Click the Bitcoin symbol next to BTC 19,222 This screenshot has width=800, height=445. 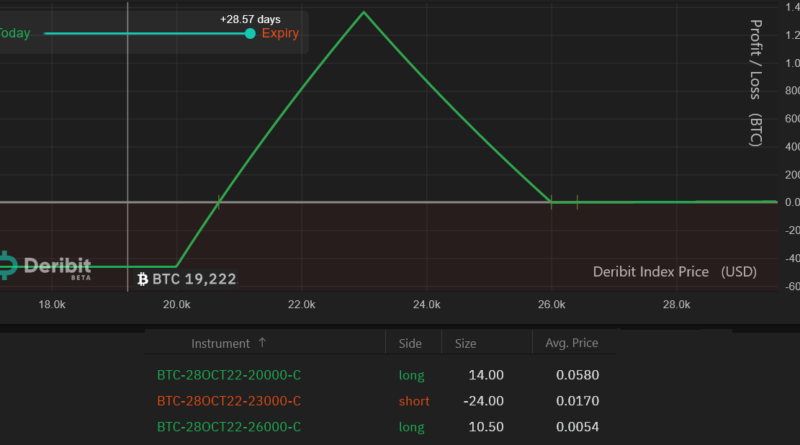click(x=142, y=278)
